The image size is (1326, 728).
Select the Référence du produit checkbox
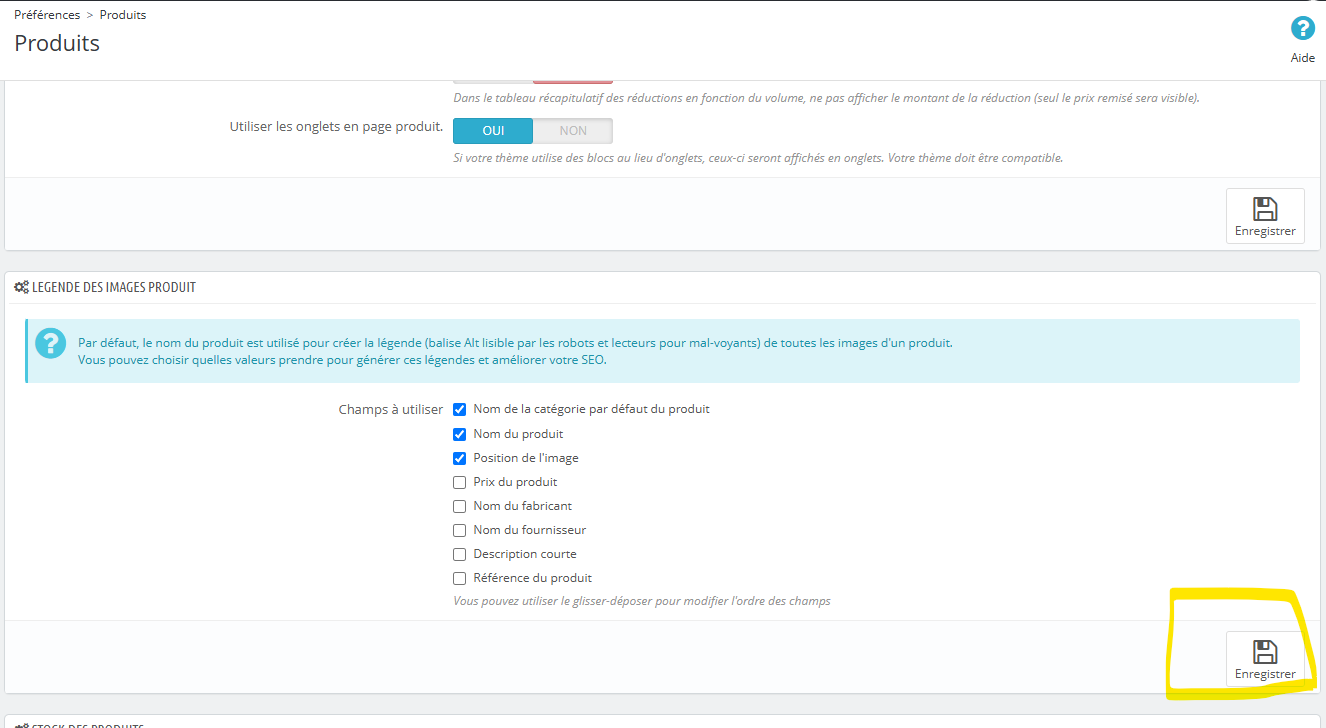click(x=460, y=578)
